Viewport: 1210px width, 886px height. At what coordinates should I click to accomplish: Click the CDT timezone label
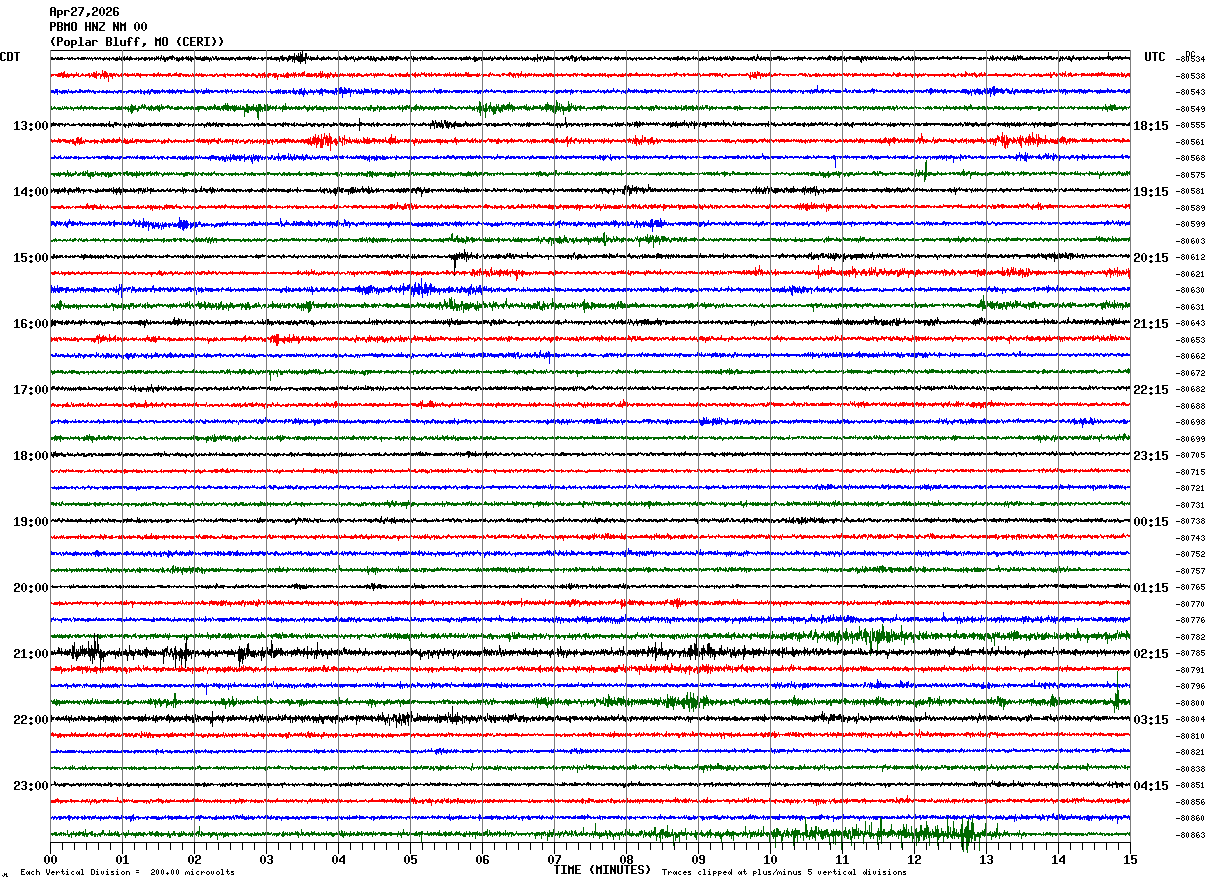pos(10,57)
